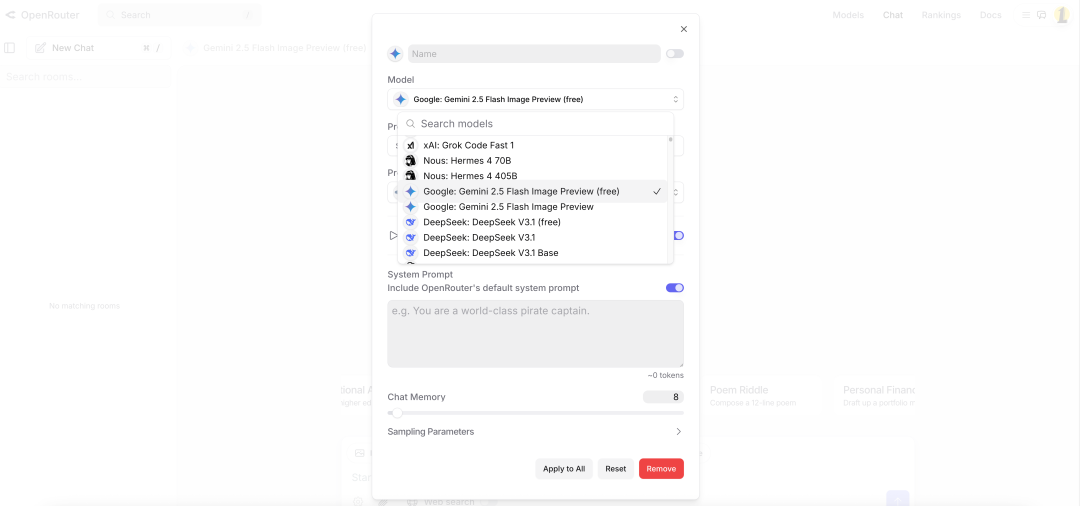Open the hamburger menu icon in header

1026,15
